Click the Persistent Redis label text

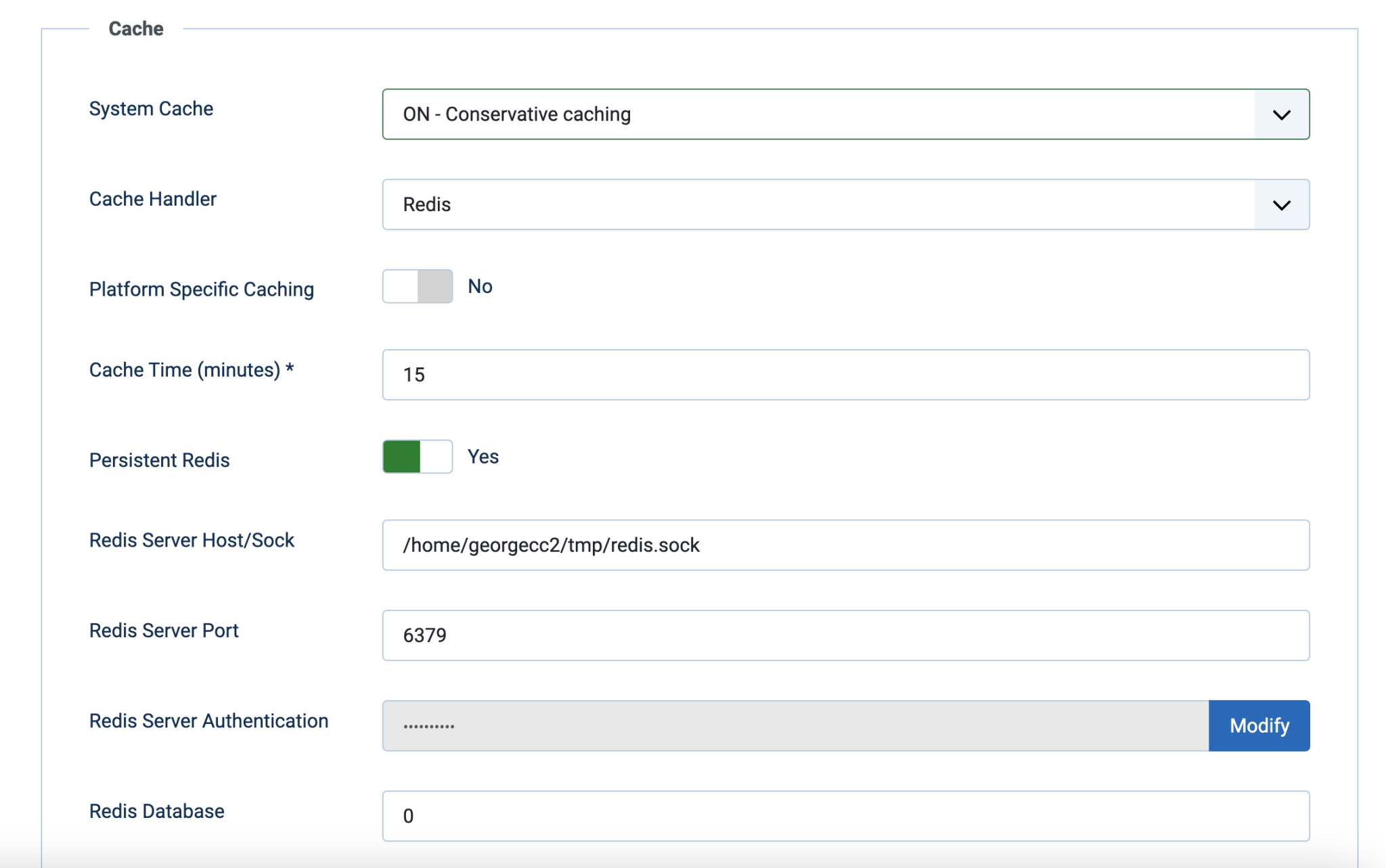tap(160, 460)
